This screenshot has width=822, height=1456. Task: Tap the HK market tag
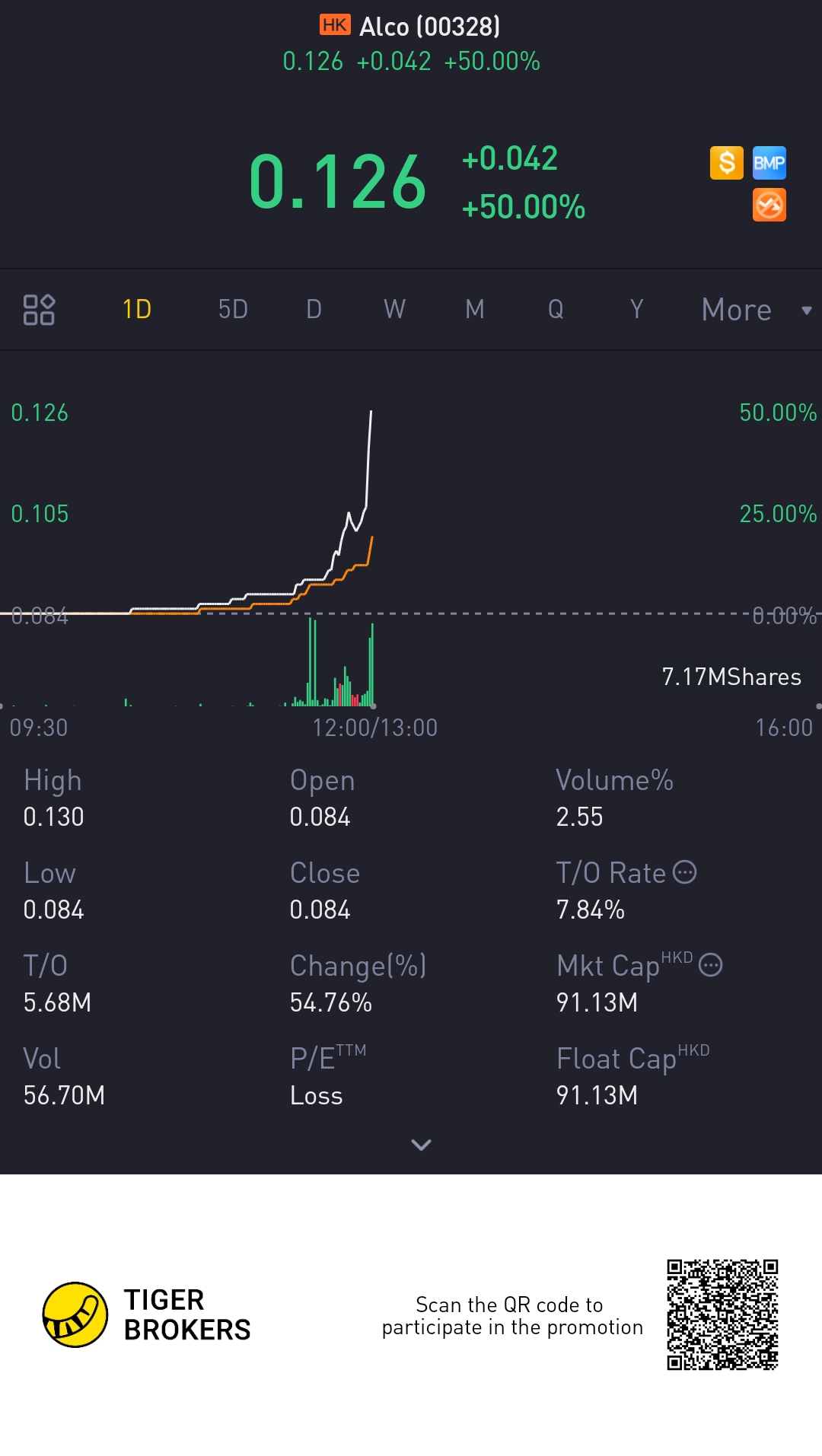[x=335, y=25]
